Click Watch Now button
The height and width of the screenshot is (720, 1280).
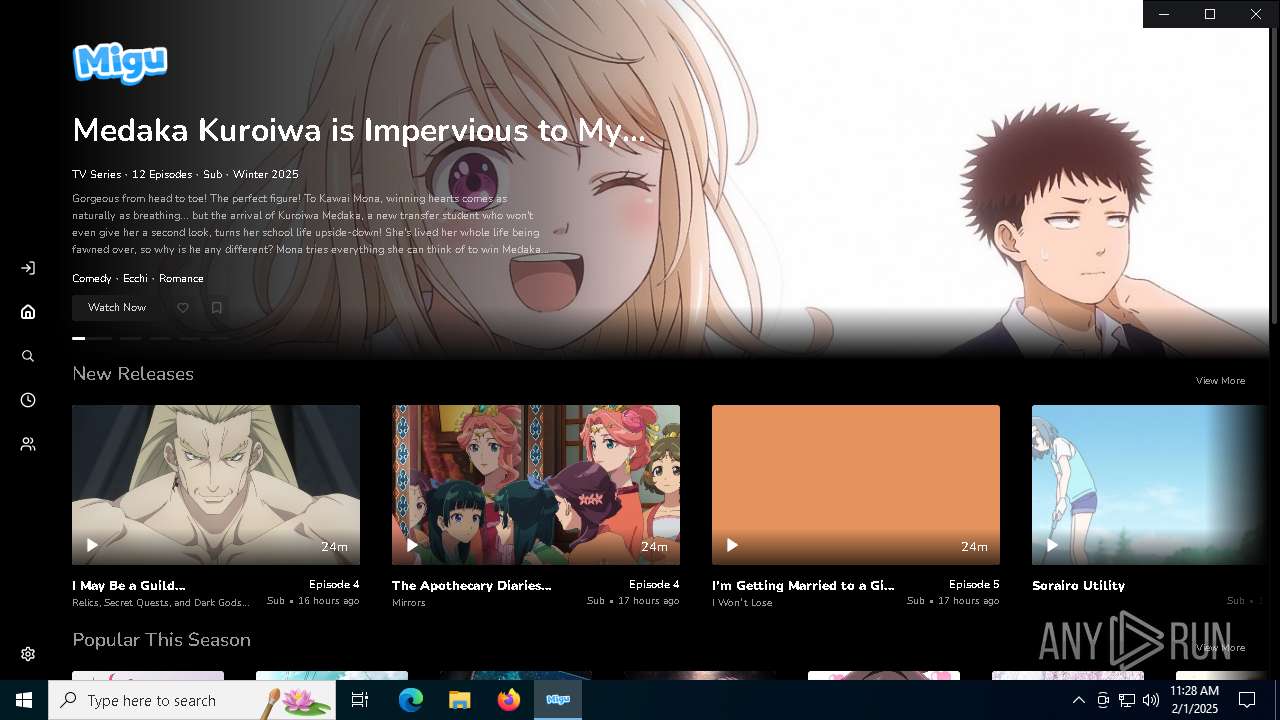click(117, 308)
